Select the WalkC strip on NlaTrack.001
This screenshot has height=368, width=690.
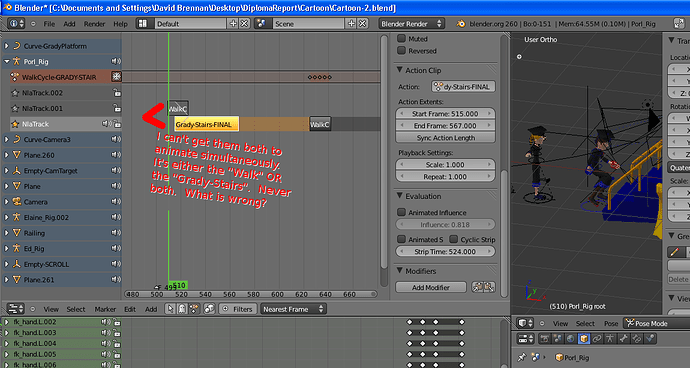click(x=178, y=108)
